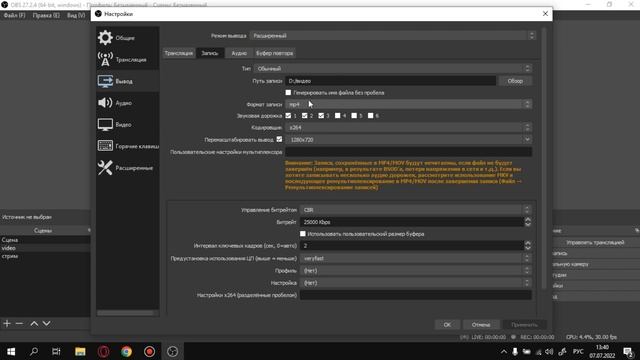Open the recording format dropdown (mp4)
This screenshot has width=640, height=360.
click(x=408, y=104)
